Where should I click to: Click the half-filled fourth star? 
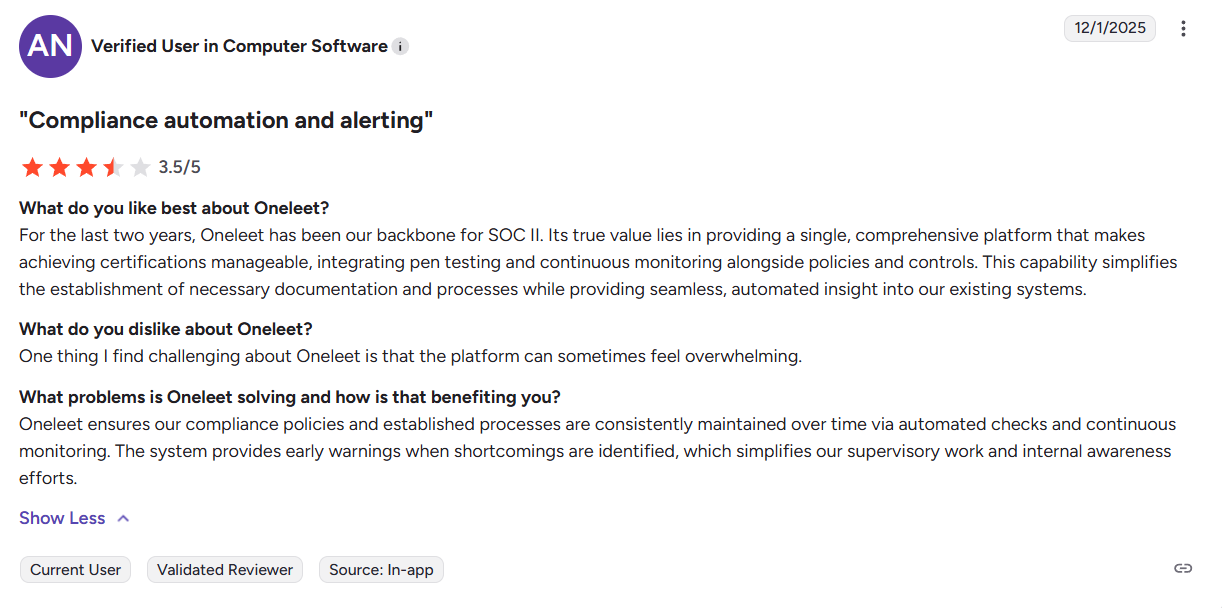pos(113,167)
